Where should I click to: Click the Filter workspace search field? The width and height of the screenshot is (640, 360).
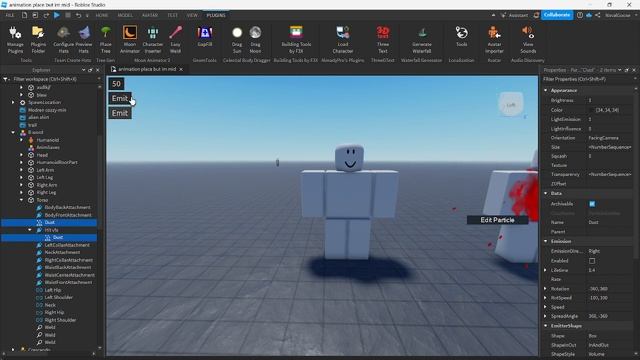point(51,79)
